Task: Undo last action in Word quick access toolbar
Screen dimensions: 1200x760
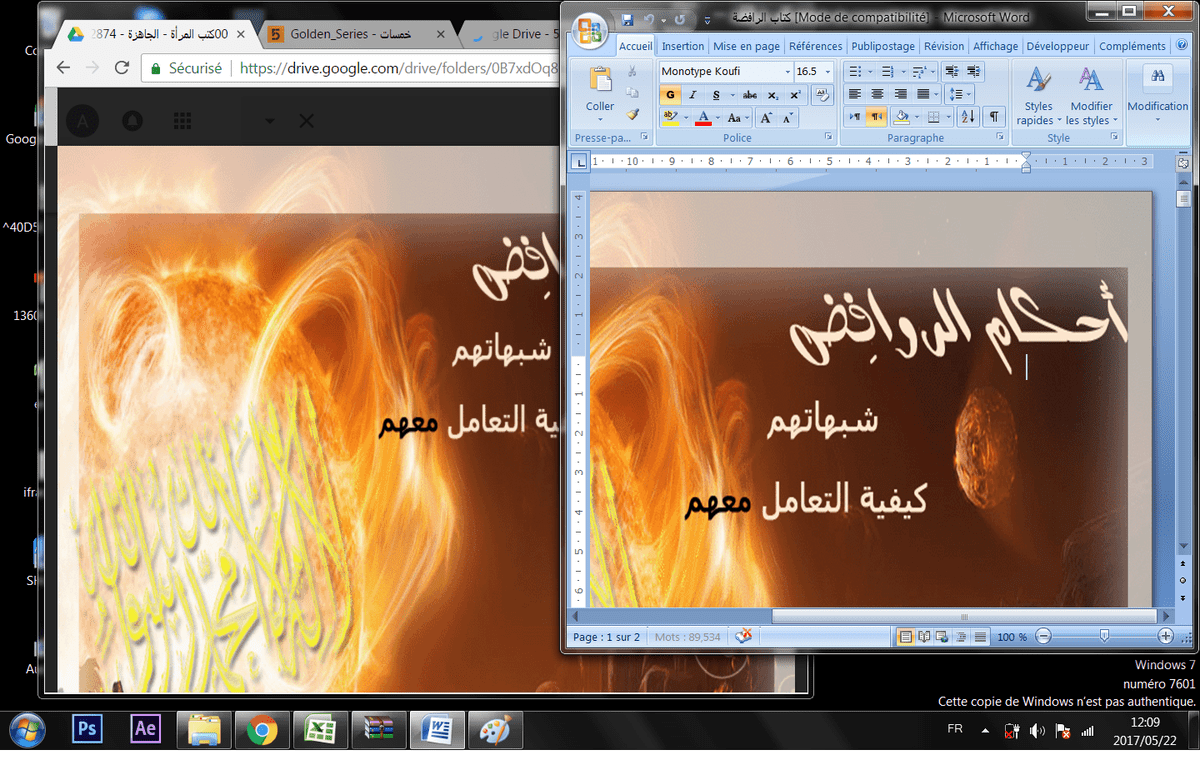Action: (x=649, y=19)
